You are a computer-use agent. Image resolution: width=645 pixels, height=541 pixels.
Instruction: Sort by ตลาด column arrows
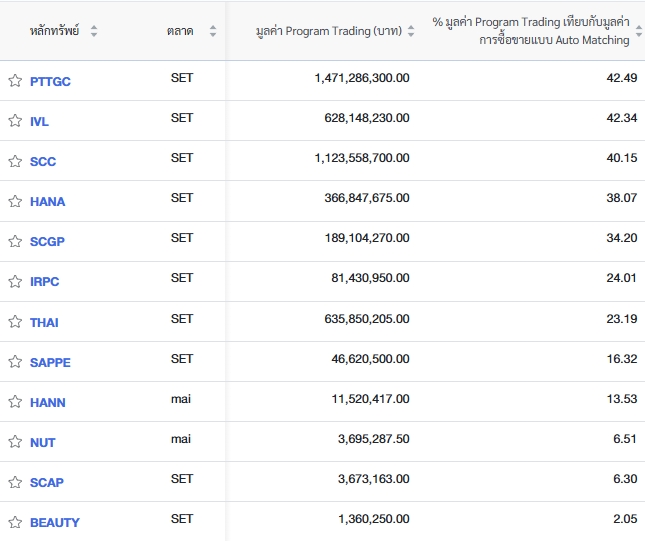[213, 31]
